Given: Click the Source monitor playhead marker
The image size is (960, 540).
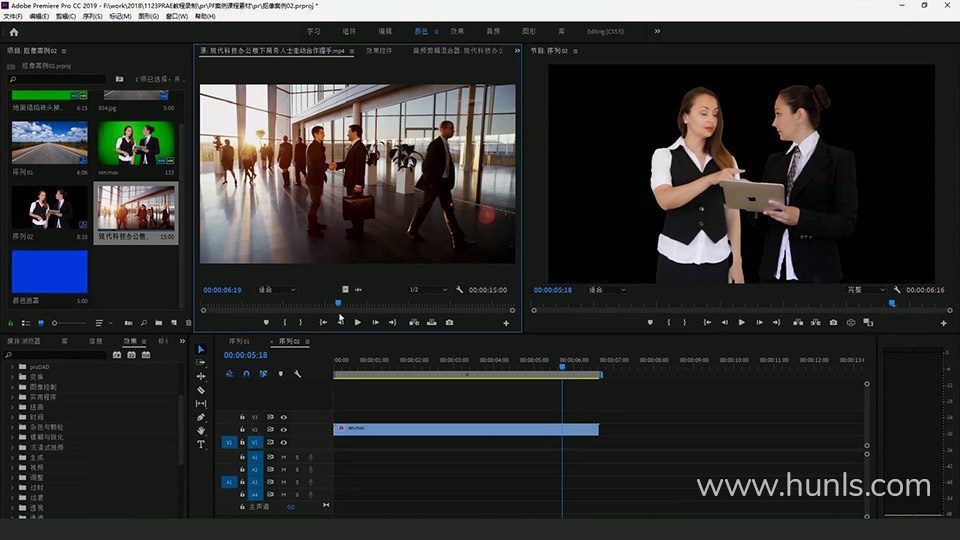Looking at the screenshot, I should point(338,302).
